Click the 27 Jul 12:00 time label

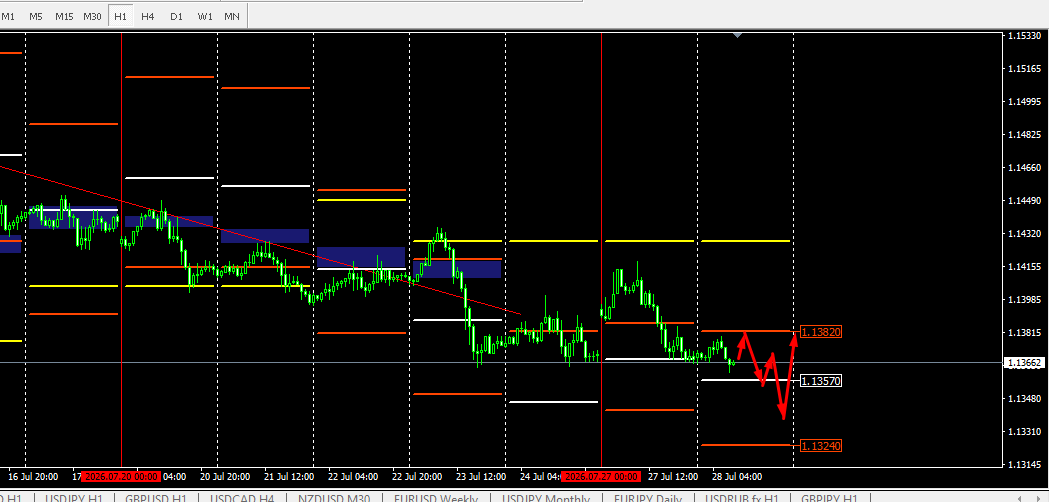point(674,477)
